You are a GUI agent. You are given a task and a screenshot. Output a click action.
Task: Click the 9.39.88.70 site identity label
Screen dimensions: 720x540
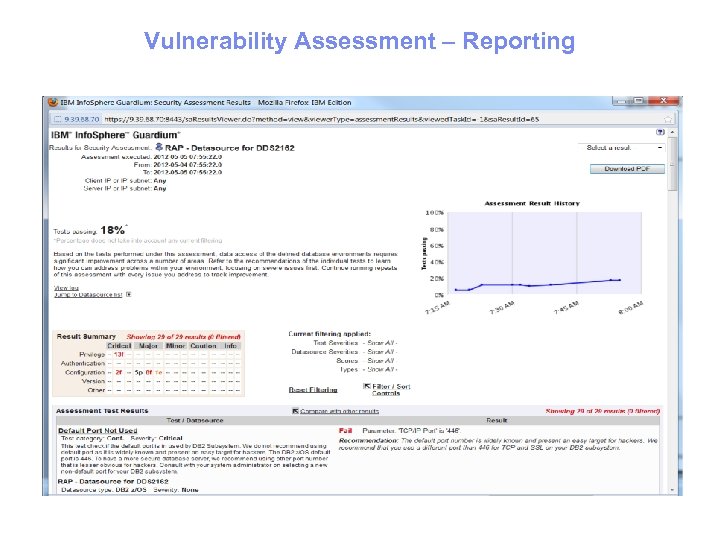coord(82,119)
